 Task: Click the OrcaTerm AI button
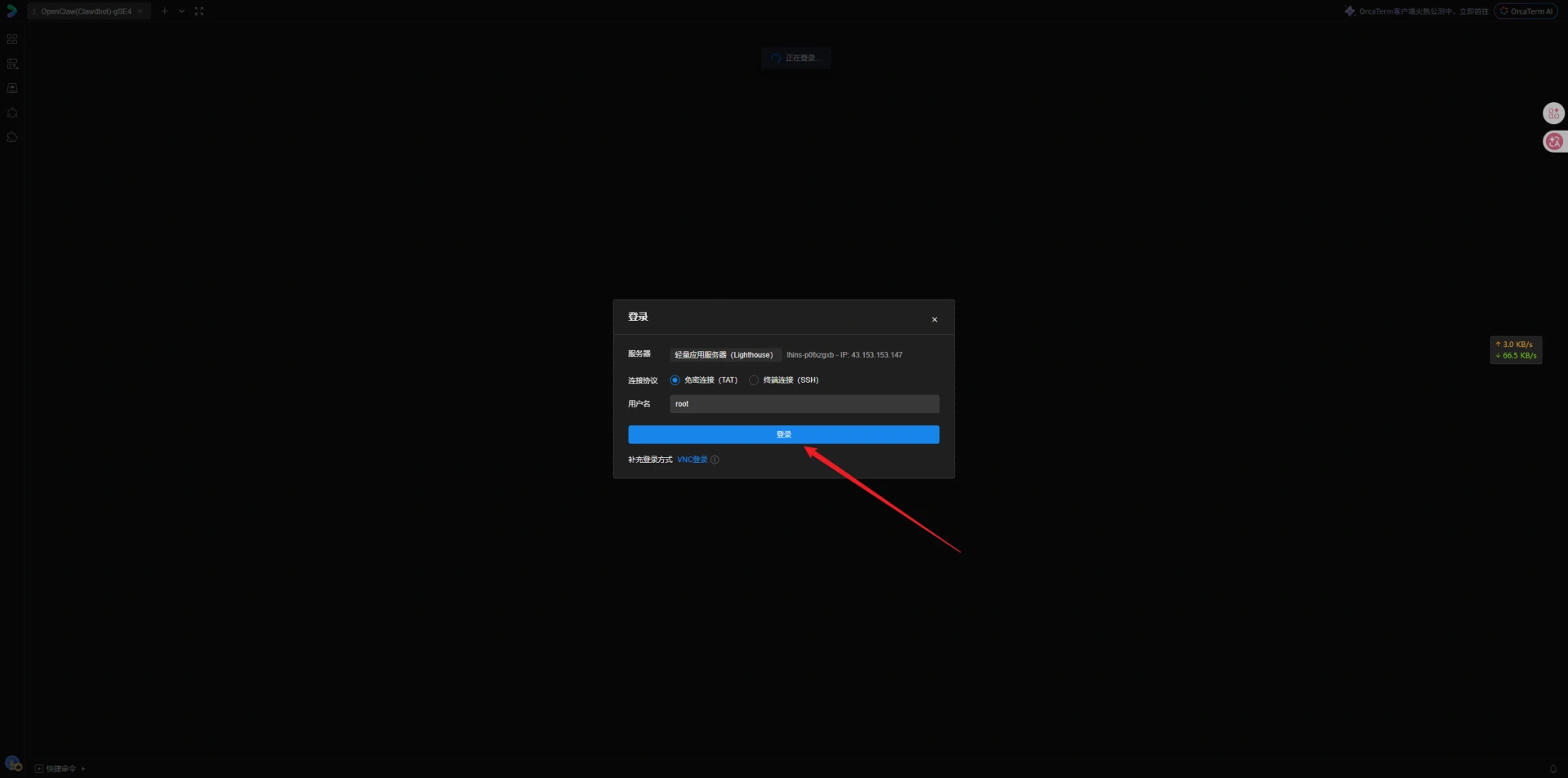pyautogui.click(x=1526, y=11)
